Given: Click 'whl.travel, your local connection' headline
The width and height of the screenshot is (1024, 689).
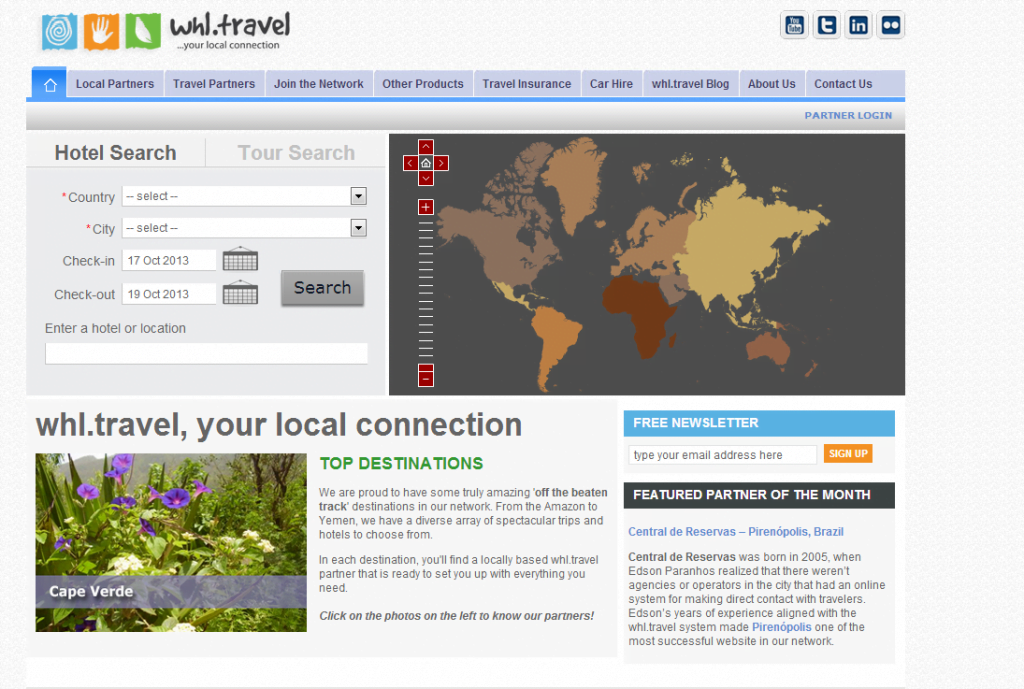Looking at the screenshot, I should tap(279, 425).
